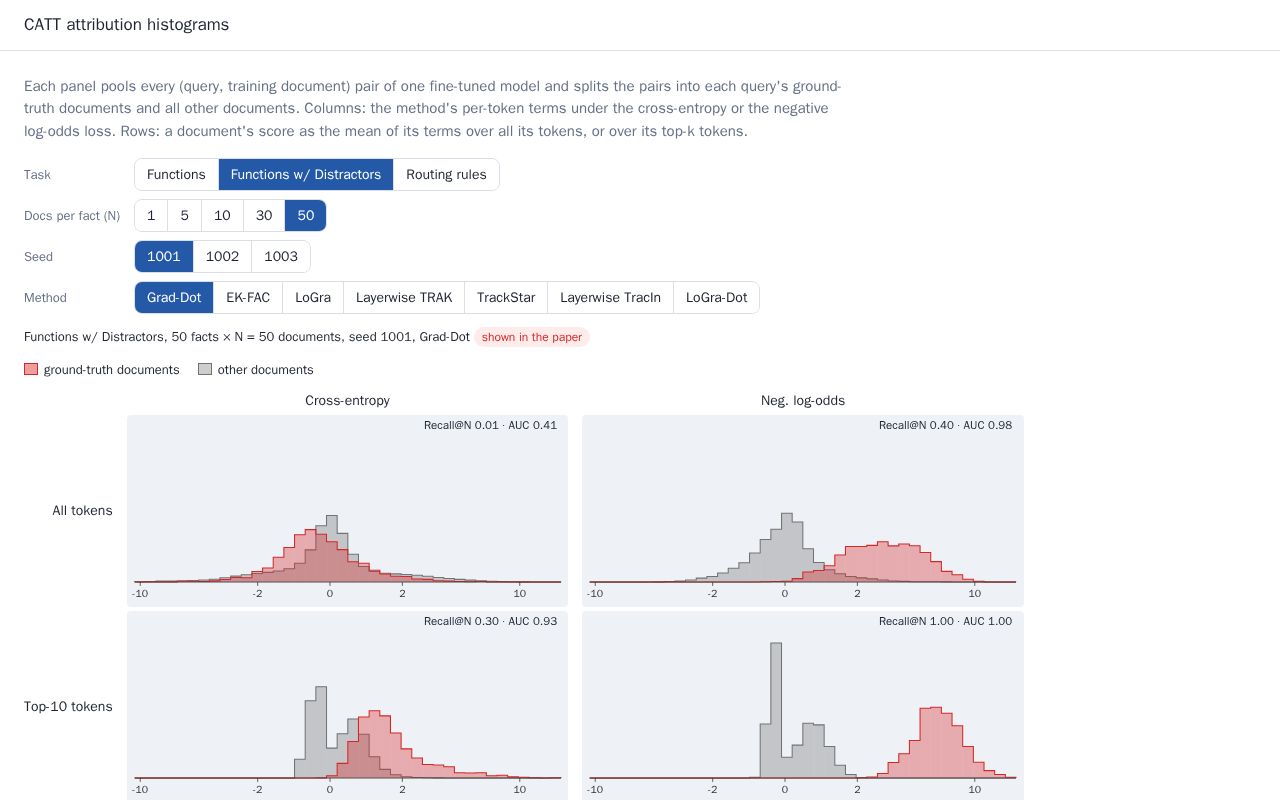Open the Neg. log-odds Top-10 tokens histogram
The image size is (1280, 800).
[x=803, y=706]
